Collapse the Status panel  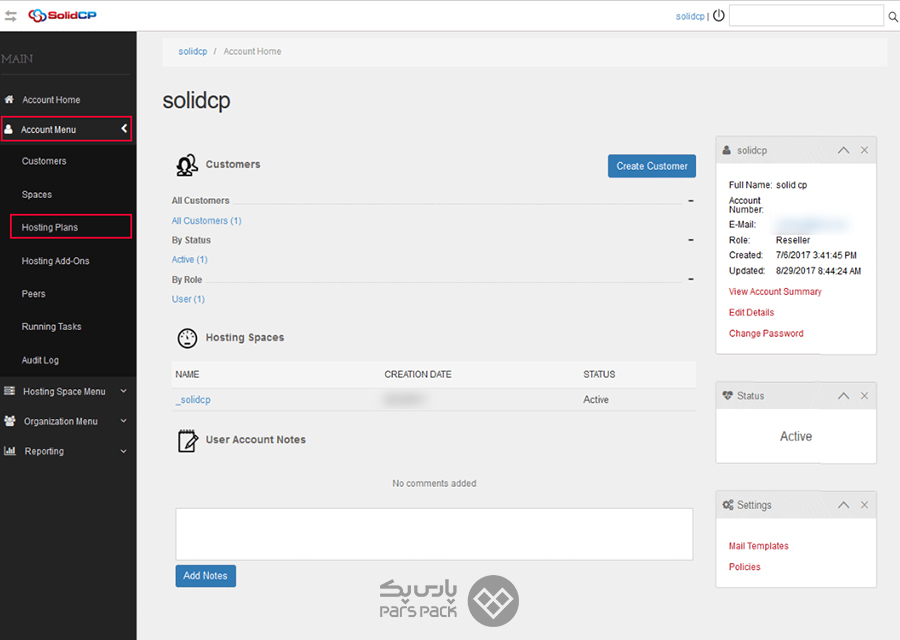[843, 396]
